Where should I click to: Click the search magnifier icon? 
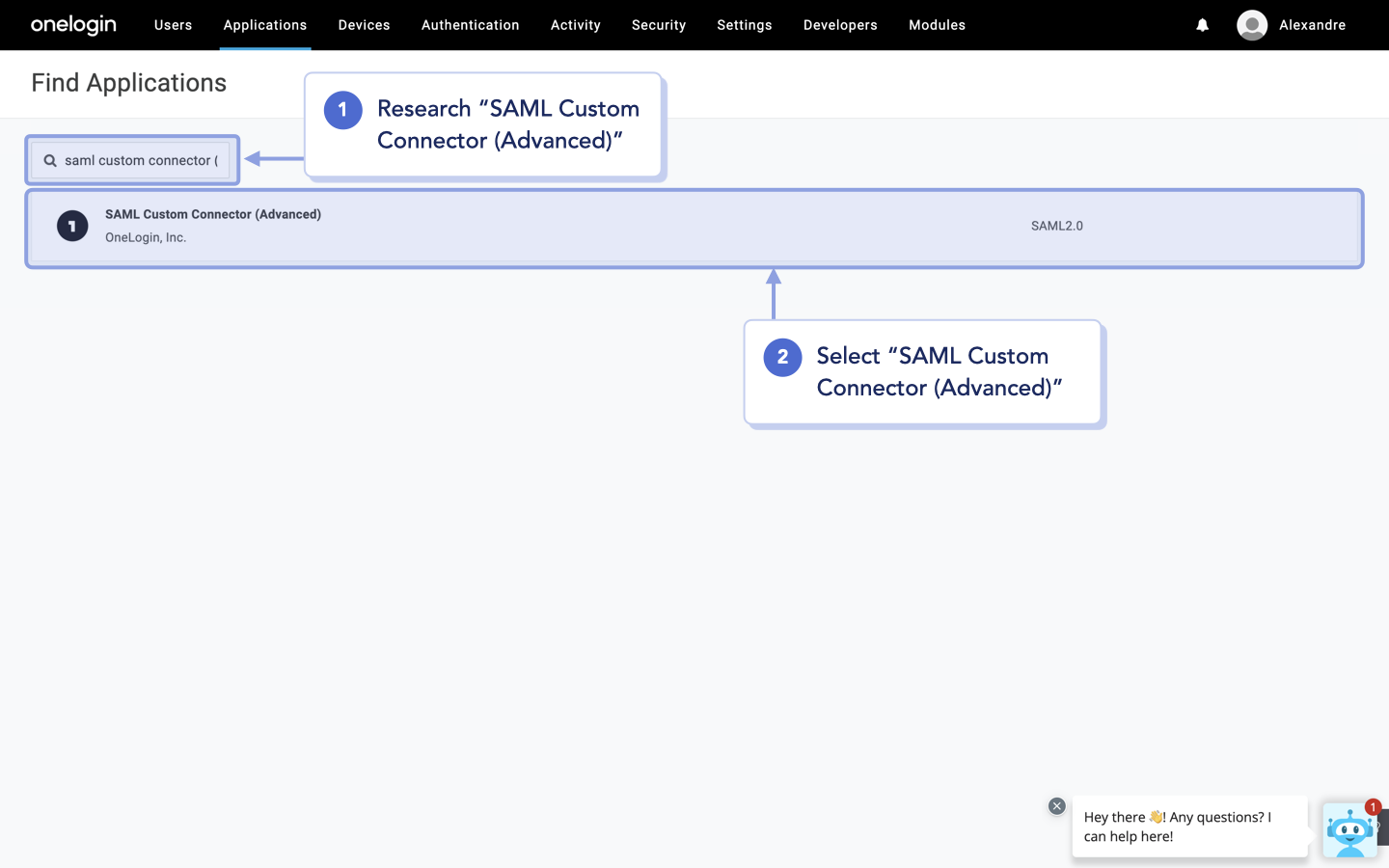point(50,160)
